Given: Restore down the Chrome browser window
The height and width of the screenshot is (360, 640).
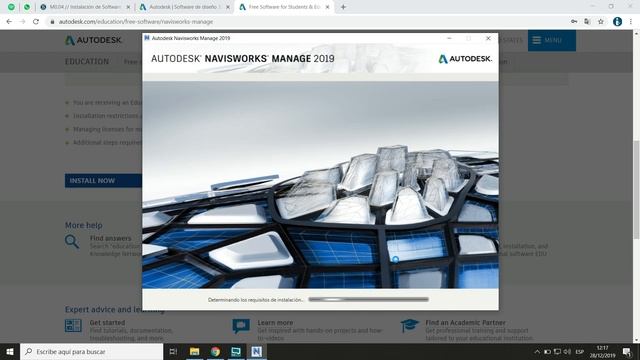Looking at the screenshot, I should point(611,6).
